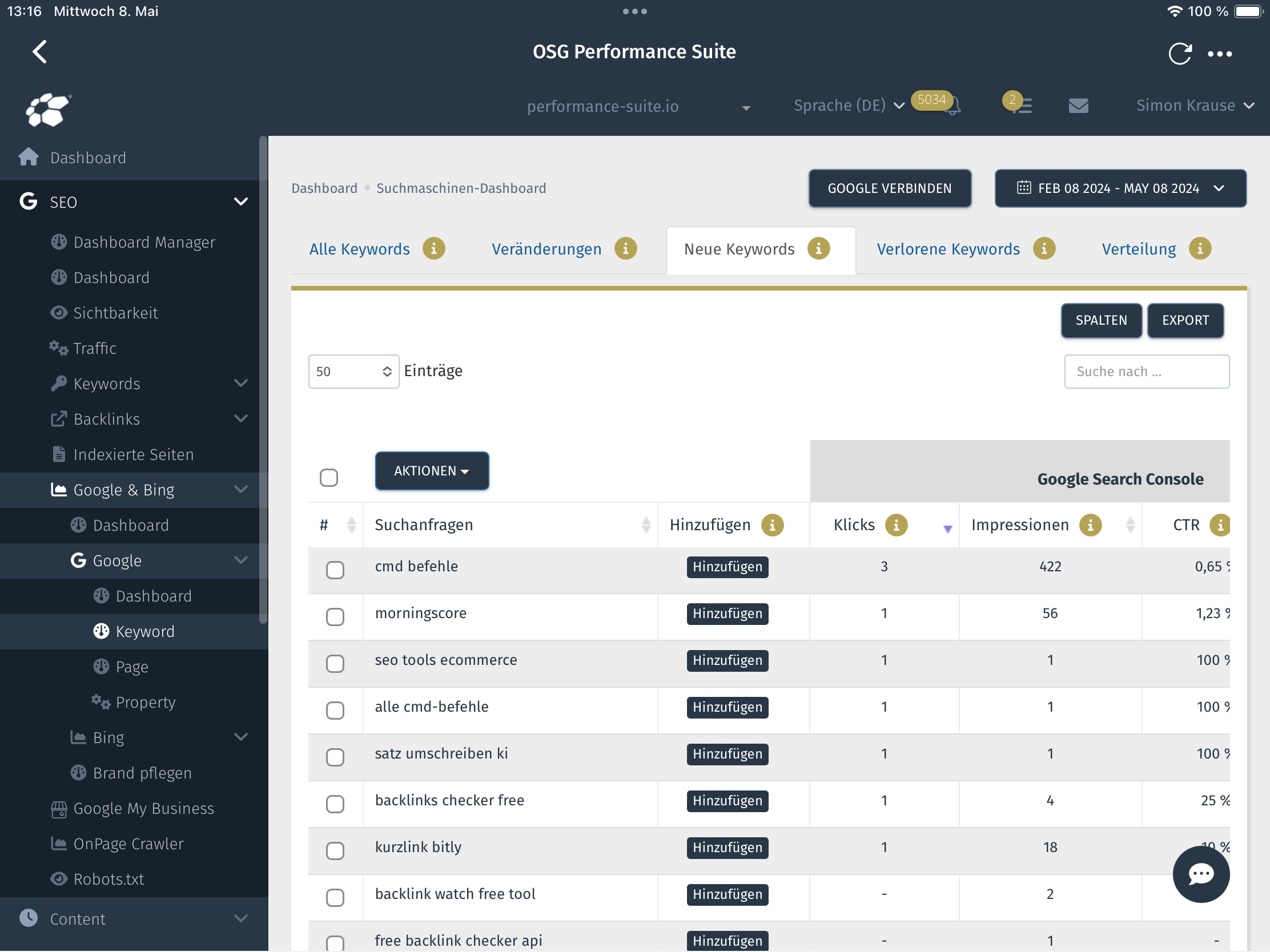
Task: Toggle Klicks descending sort arrow
Action: click(947, 529)
